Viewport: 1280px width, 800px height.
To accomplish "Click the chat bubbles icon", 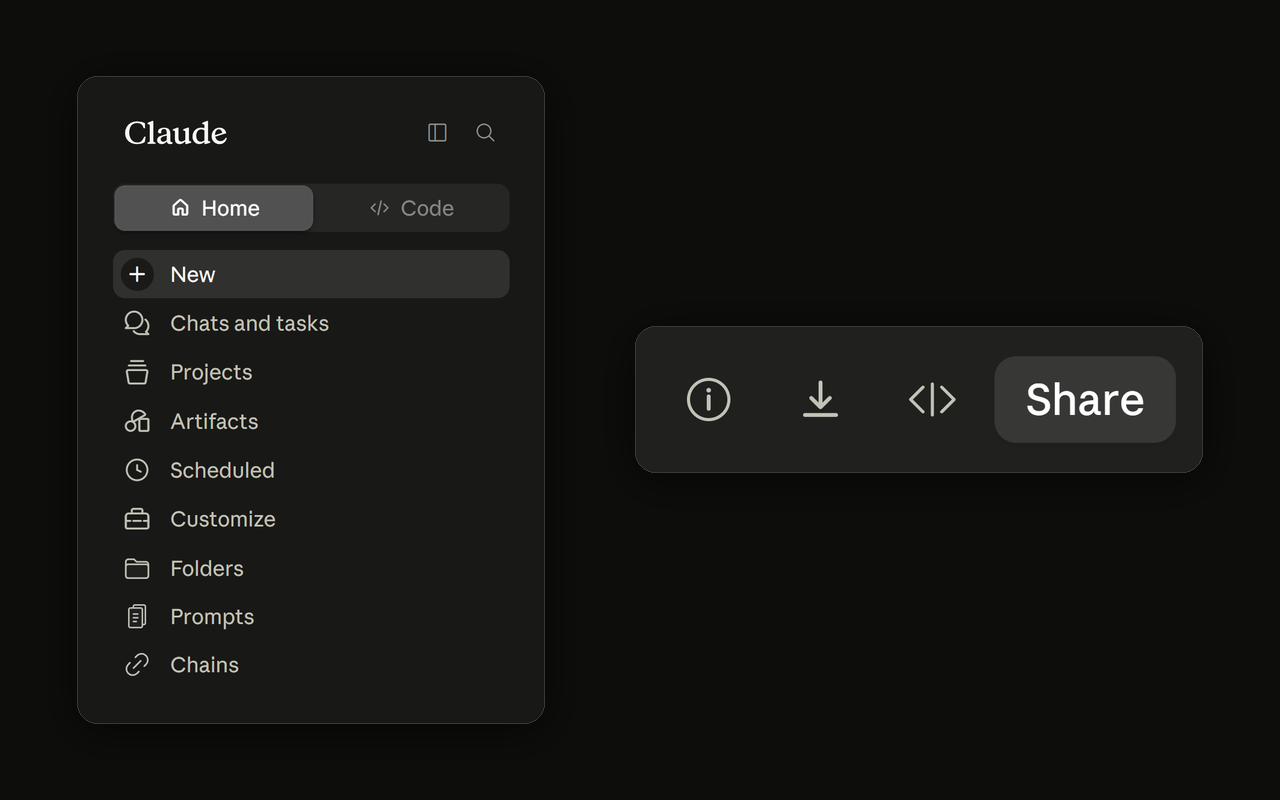I will (137, 323).
